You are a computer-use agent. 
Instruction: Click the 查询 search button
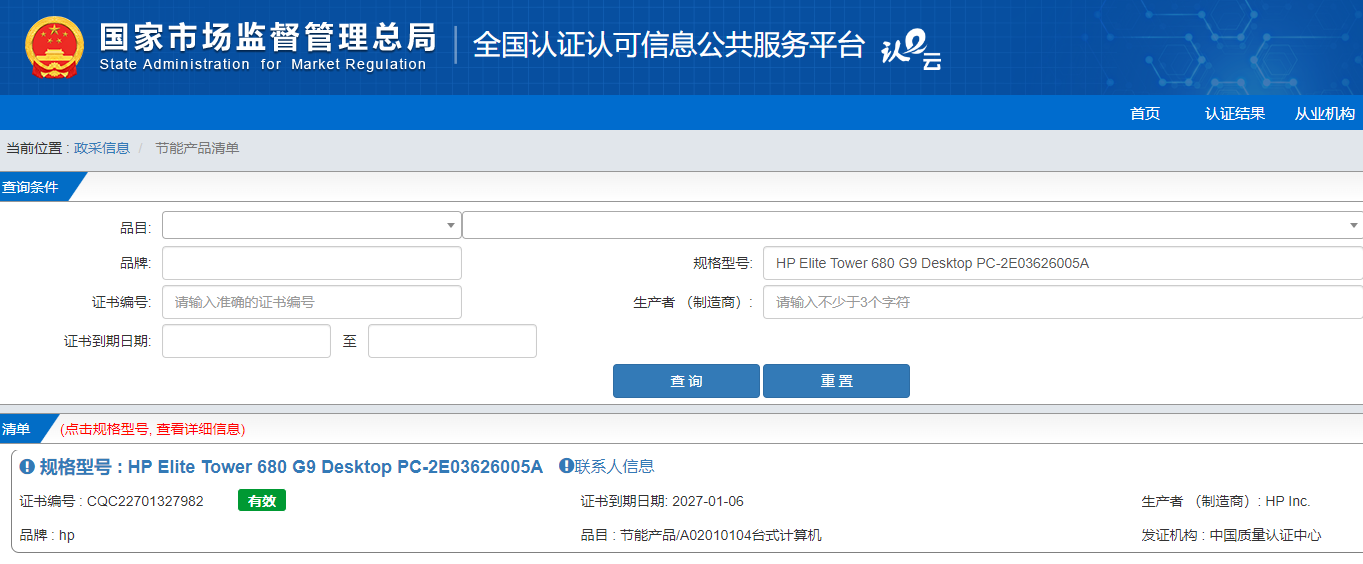[x=686, y=381]
